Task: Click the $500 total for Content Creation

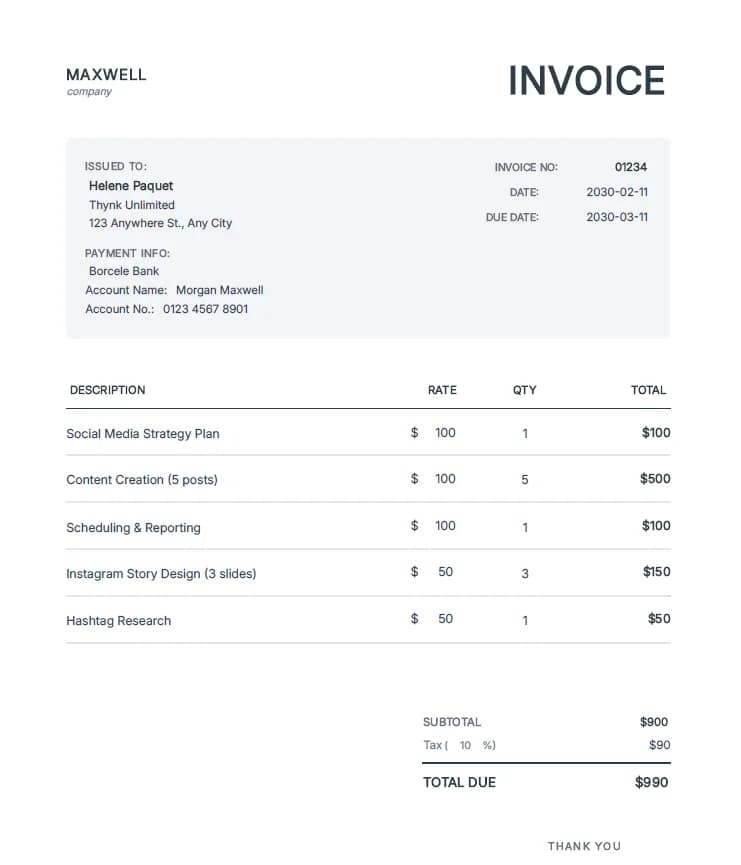Action: pyautogui.click(x=655, y=478)
